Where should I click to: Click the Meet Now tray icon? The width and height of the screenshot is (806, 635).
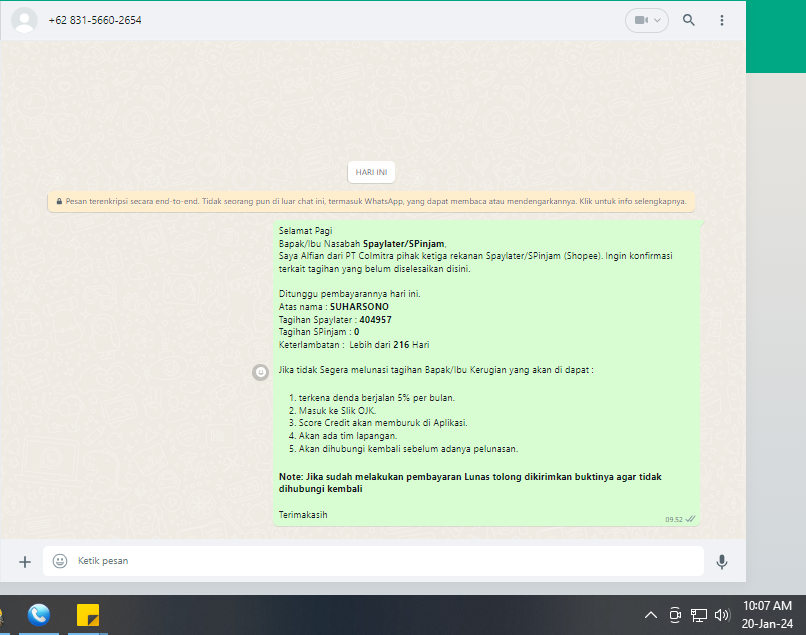tap(675, 615)
